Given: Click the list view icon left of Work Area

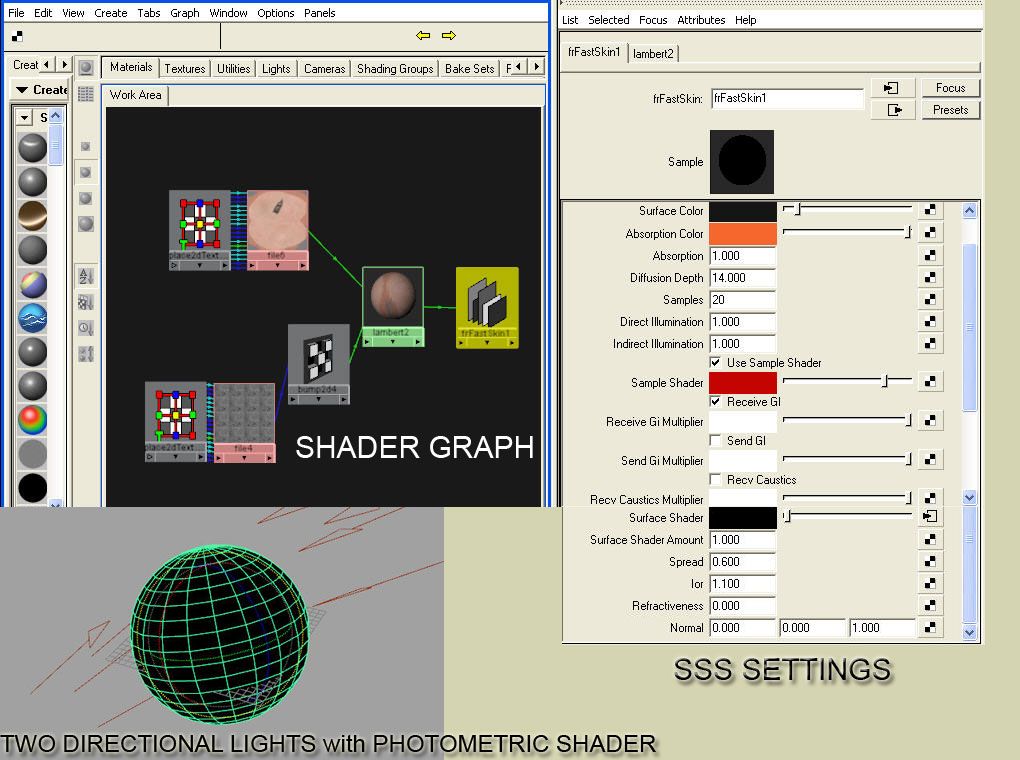Looking at the screenshot, I should coord(86,94).
